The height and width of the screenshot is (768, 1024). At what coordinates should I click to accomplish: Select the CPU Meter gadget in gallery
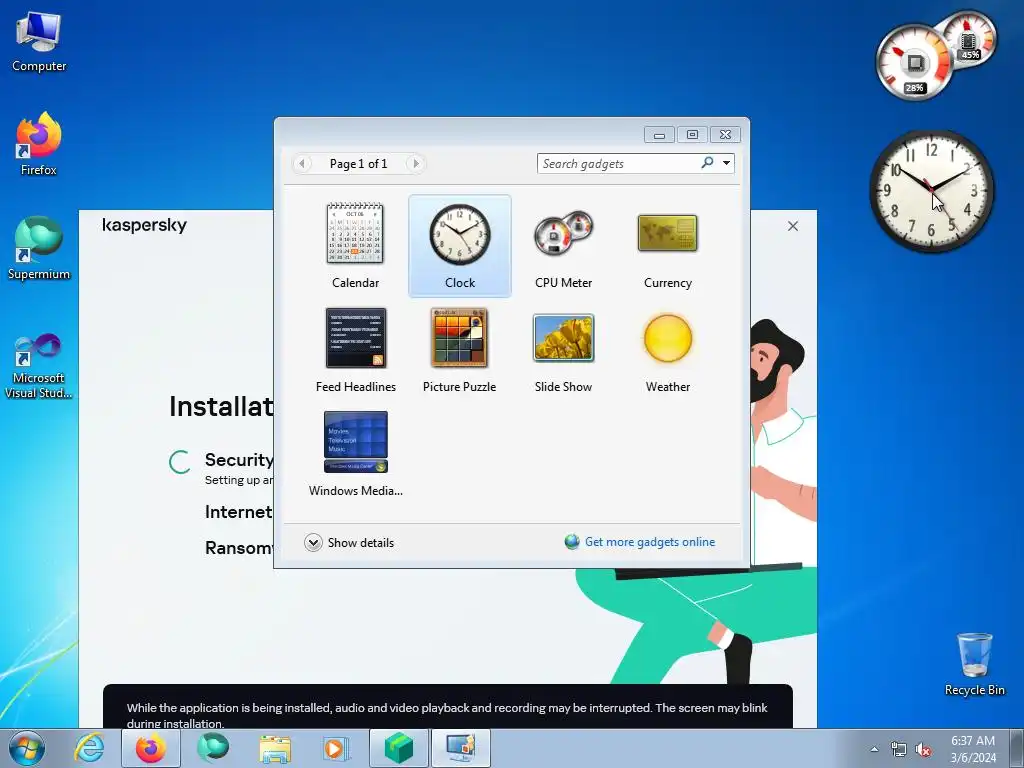(564, 246)
